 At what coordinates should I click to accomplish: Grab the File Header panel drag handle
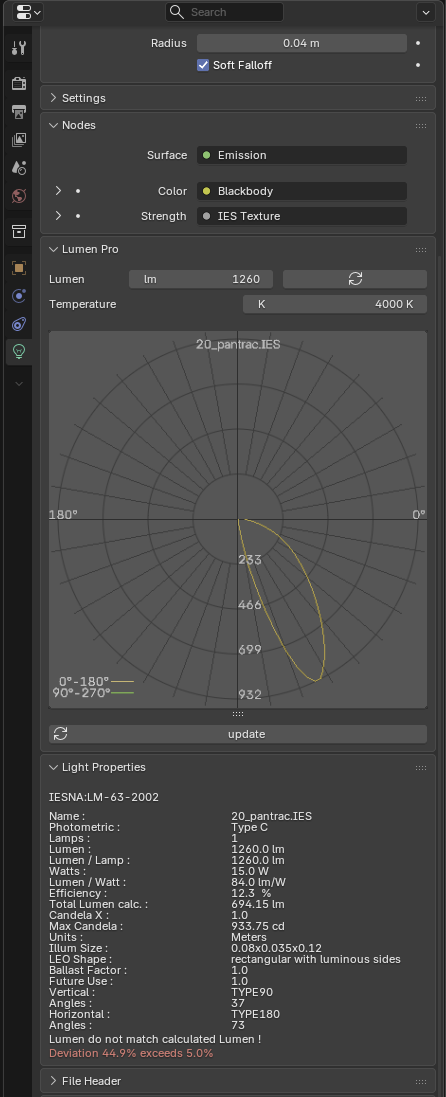[x=421, y=1082]
